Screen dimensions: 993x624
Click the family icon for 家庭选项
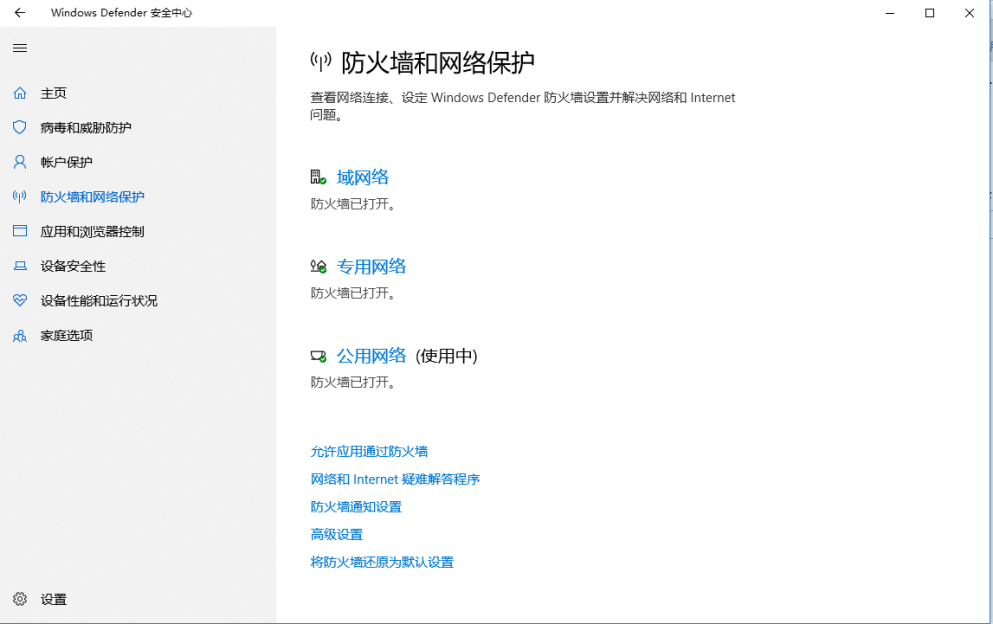[x=20, y=335]
